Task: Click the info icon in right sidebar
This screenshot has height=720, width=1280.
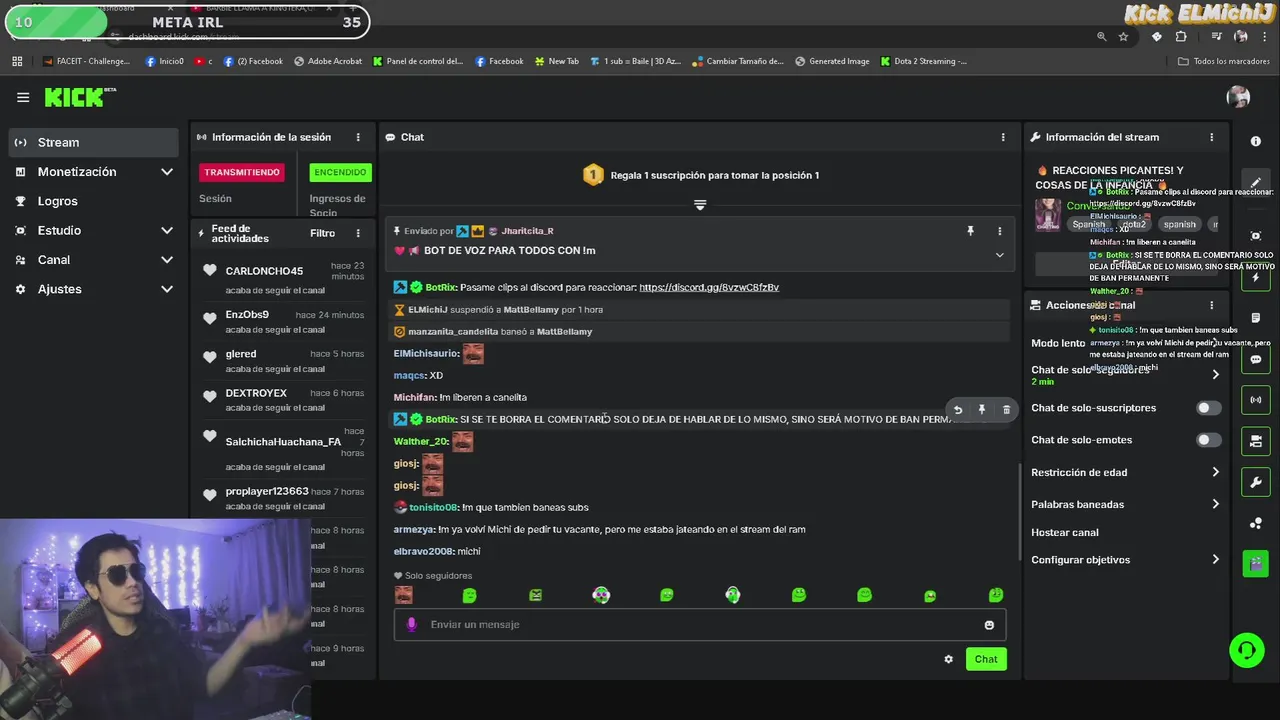Action: [1256, 142]
